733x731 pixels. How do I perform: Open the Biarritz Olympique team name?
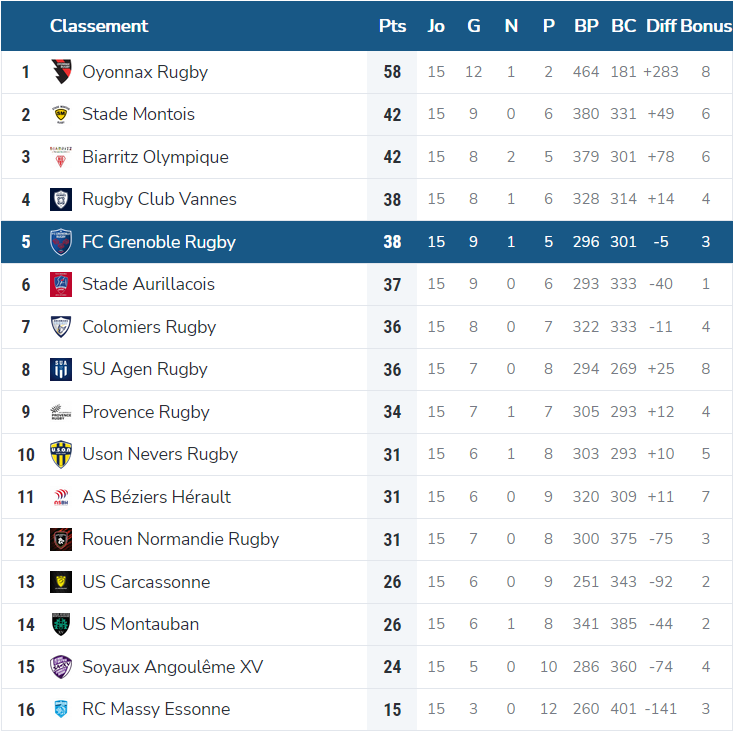point(155,157)
